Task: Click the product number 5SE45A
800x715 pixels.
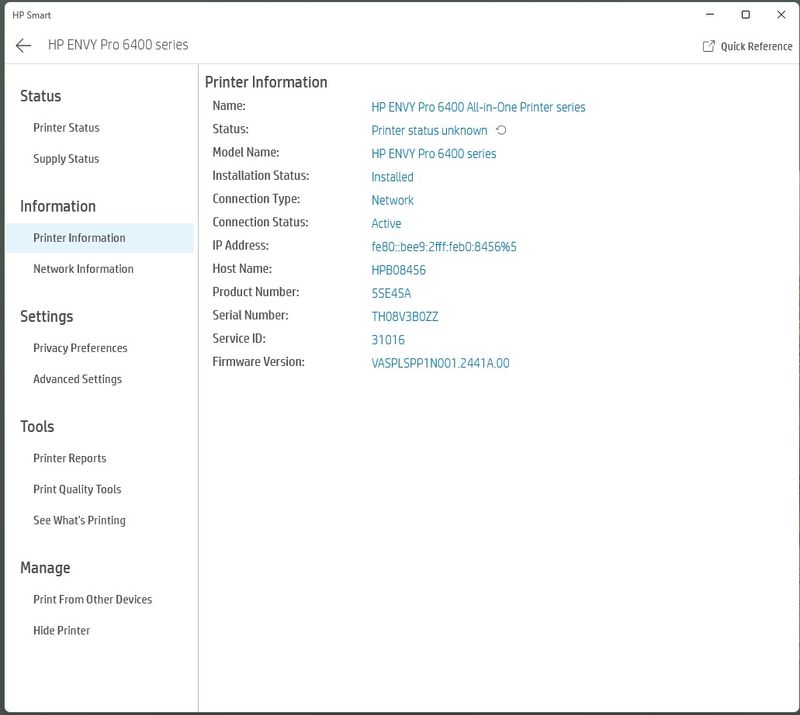Action: pyautogui.click(x=391, y=293)
